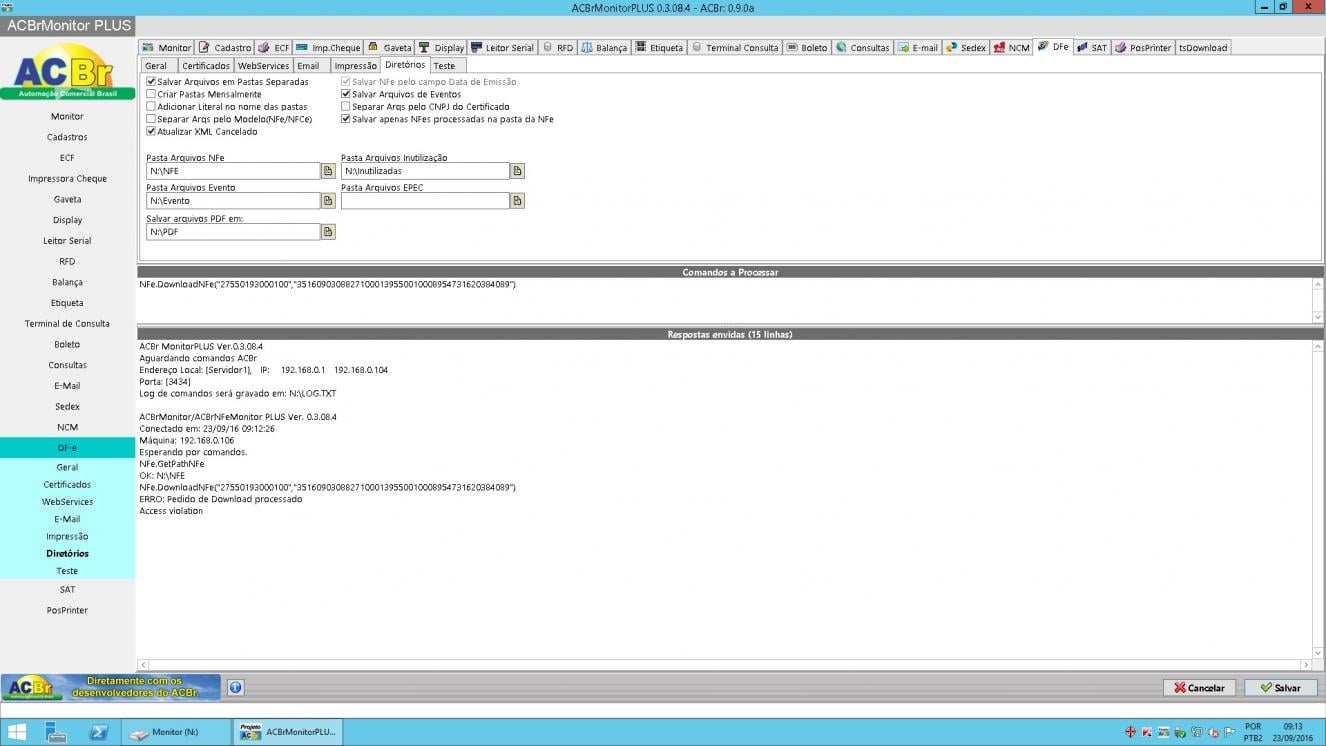Open the Cadastro tab in top tab bar
Image resolution: width=1326 pixels, height=746 pixels.
[x=225, y=47]
